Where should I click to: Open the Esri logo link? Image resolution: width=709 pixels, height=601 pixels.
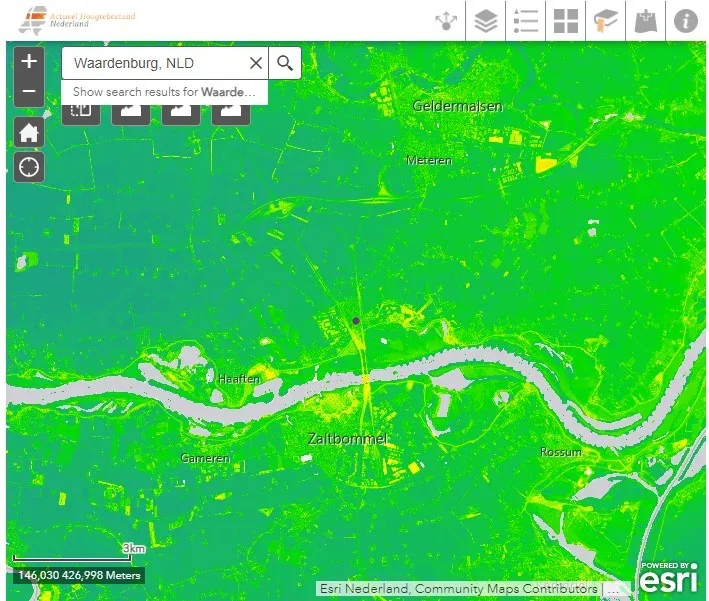pos(668,578)
